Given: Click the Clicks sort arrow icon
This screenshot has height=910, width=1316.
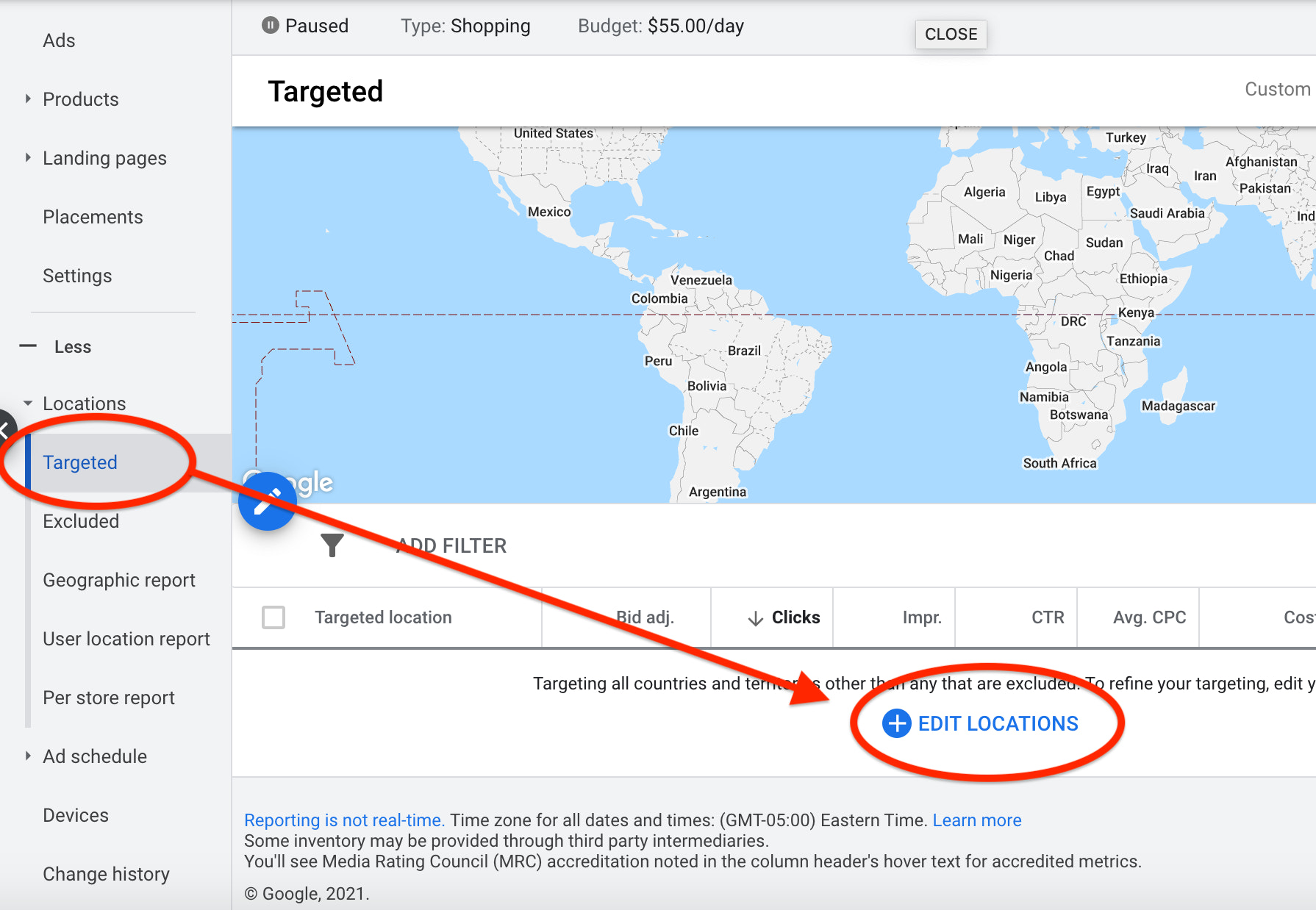Looking at the screenshot, I should [x=755, y=618].
